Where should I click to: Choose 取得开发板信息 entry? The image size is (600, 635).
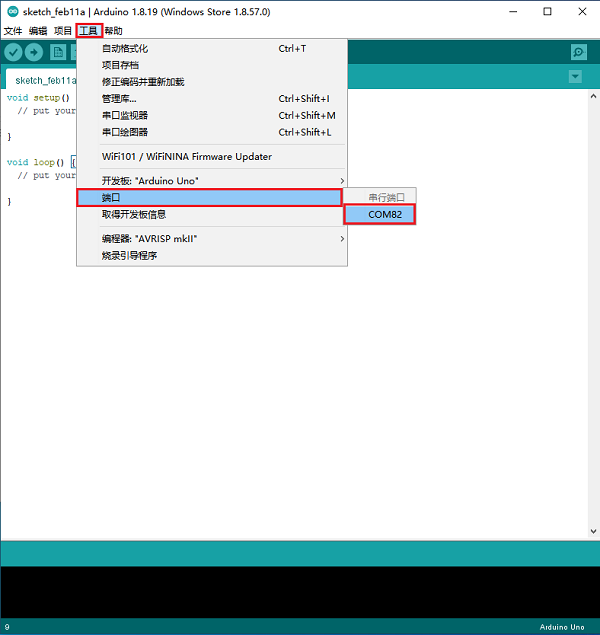point(212,214)
